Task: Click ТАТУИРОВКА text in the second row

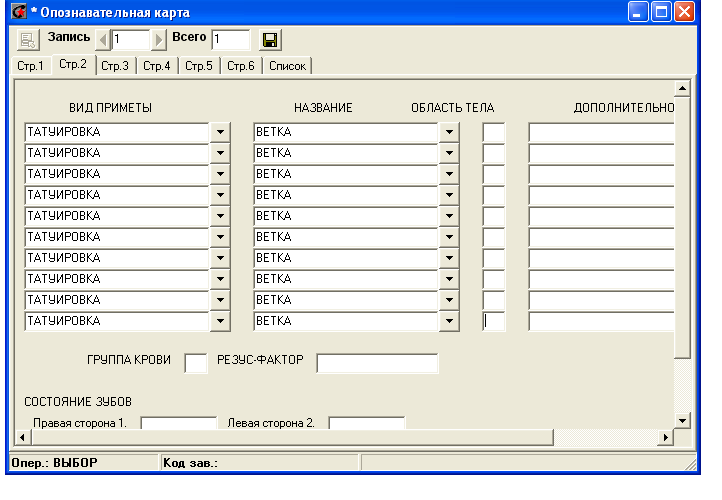Action: (64, 153)
